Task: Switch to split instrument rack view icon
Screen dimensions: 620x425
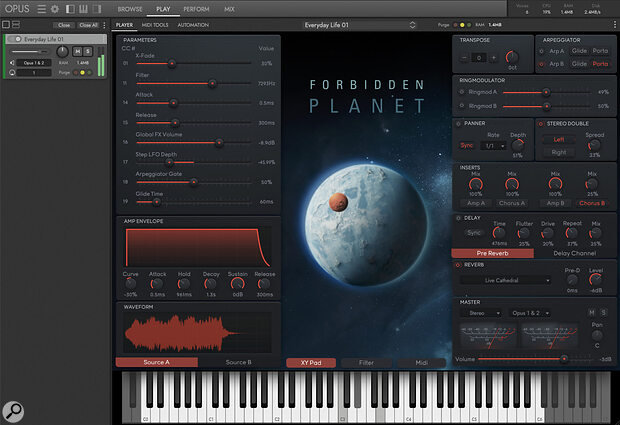Action: (16, 25)
